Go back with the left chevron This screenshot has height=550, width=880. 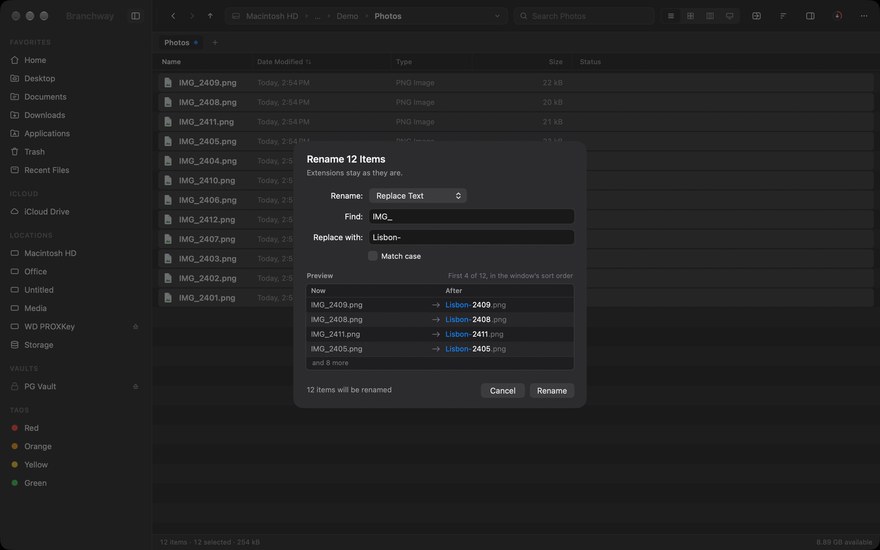pos(173,16)
